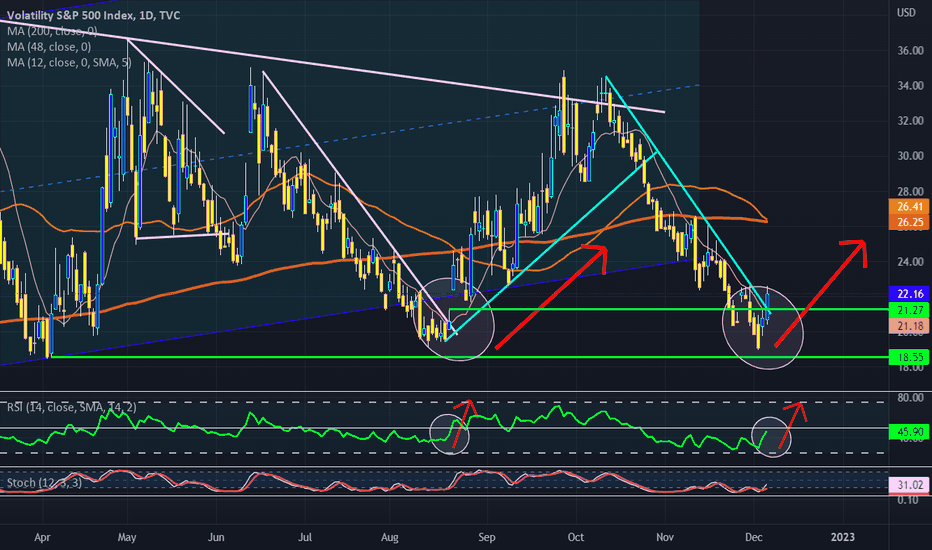Click the Jul date axis label
The height and width of the screenshot is (550, 932).
tap(304, 538)
